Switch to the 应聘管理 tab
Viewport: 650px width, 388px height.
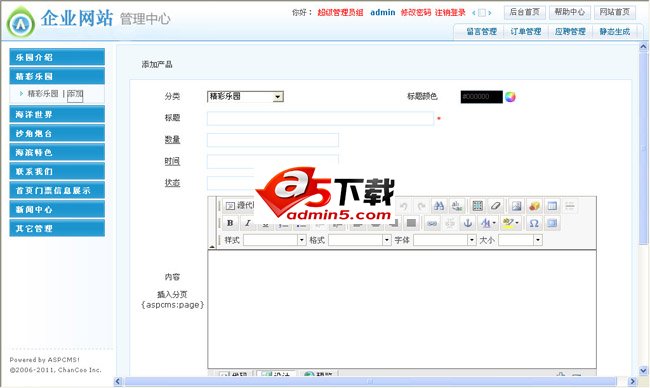pos(570,32)
